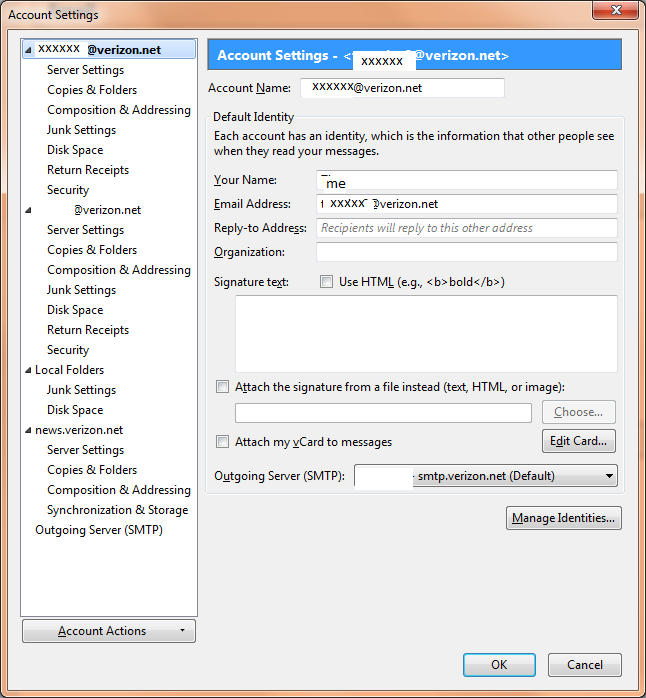Click the signature file path field
Image resolution: width=646 pixels, height=698 pixels.
(383, 413)
